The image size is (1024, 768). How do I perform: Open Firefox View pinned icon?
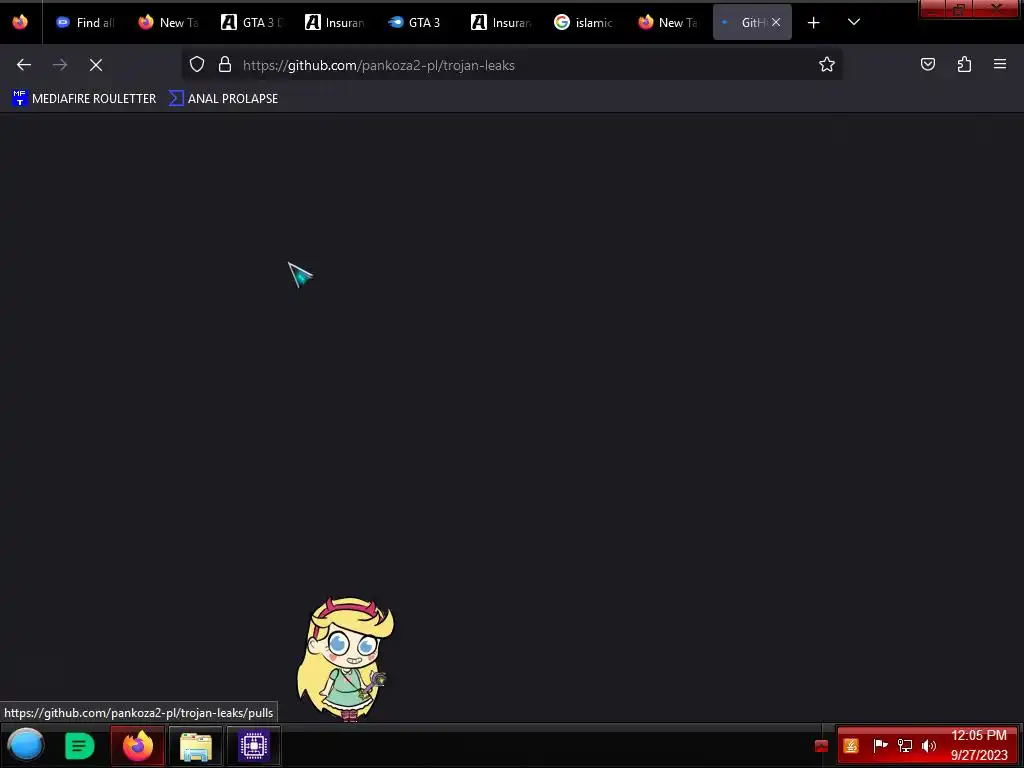pos(20,23)
